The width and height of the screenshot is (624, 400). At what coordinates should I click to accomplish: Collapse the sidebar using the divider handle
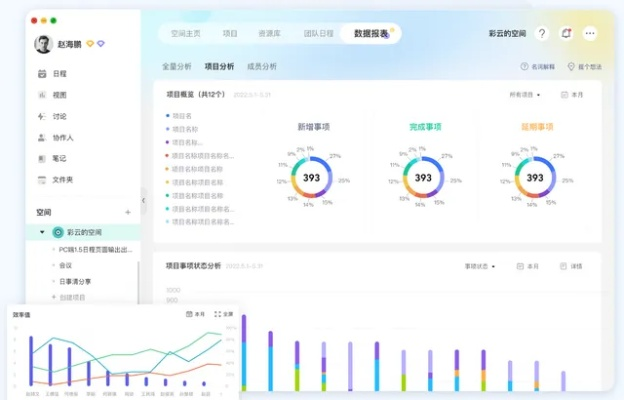coord(142,200)
